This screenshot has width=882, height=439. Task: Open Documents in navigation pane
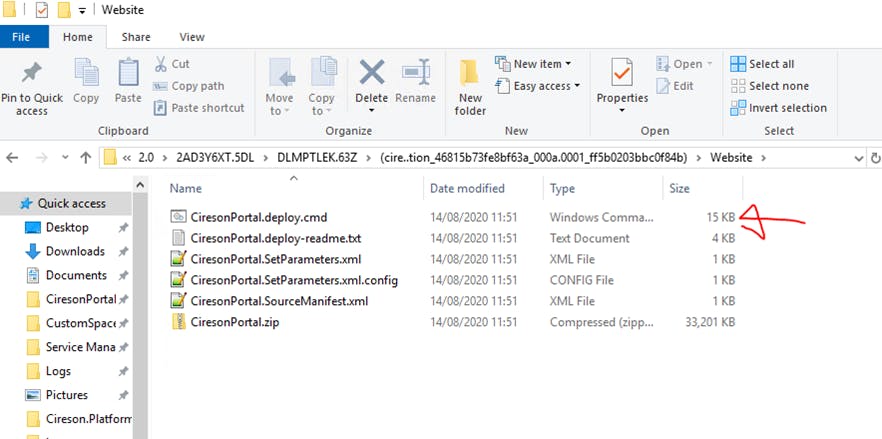click(76, 275)
